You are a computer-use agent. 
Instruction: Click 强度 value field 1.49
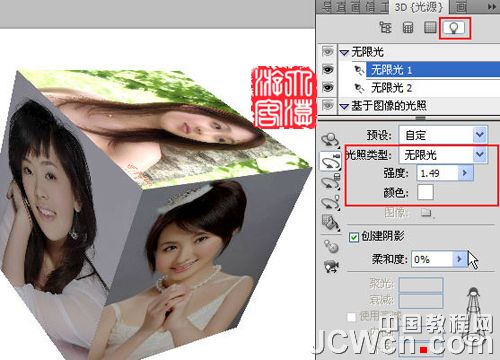pyautogui.click(x=438, y=173)
